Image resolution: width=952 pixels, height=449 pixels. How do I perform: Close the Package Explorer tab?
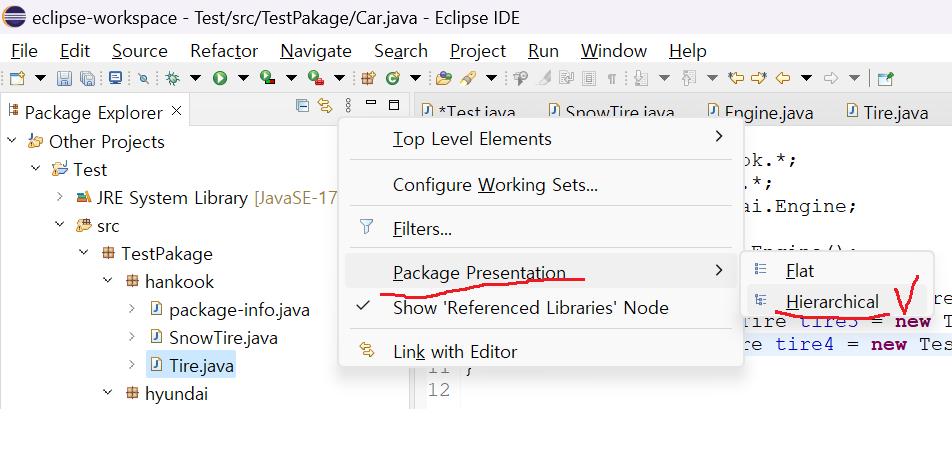(x=176, y=111)
